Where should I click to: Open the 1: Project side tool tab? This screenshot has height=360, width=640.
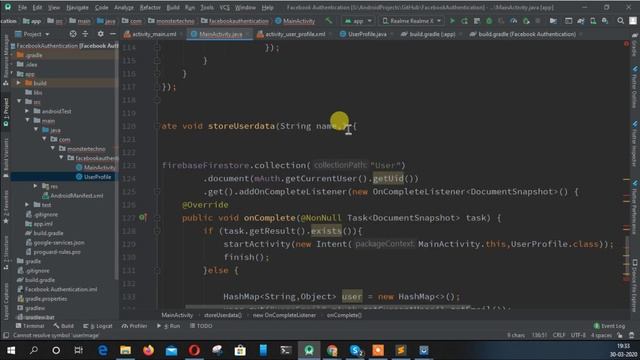[x=6, y=111]
